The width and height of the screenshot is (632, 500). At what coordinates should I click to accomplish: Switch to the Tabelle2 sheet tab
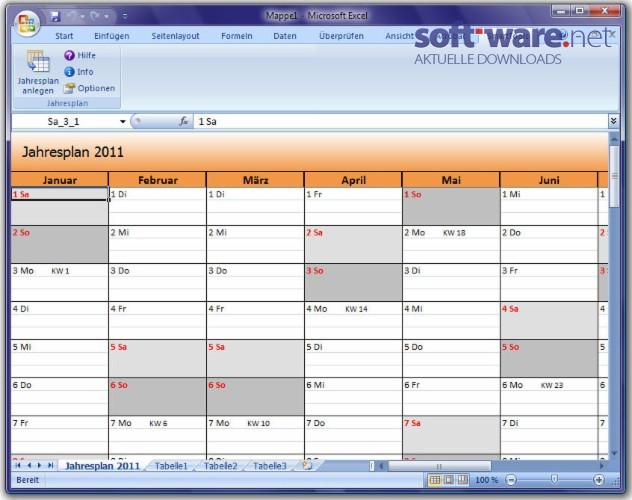pos(220,466)
